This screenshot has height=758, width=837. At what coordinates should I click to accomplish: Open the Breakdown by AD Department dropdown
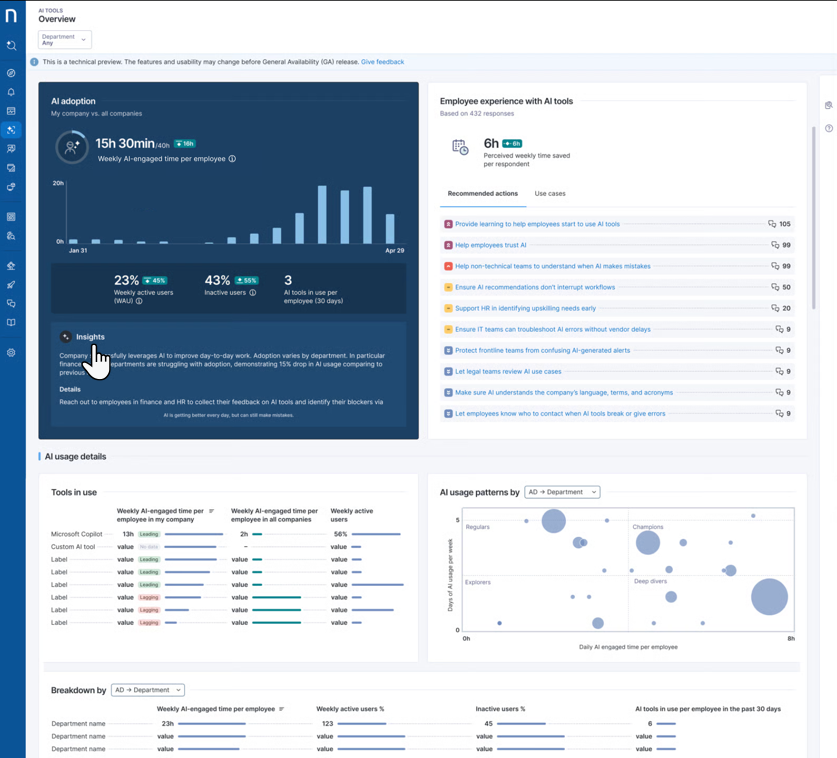click(148, 690)
